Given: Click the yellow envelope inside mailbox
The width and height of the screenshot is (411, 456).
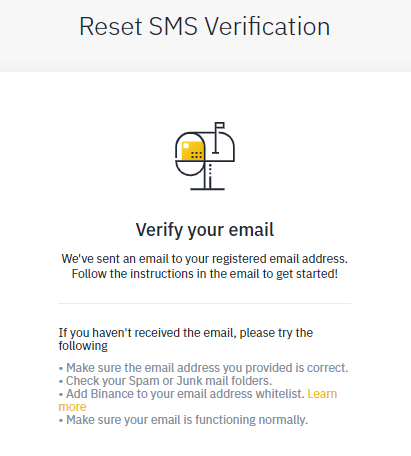Looking at the screenshot, I should tap(192, 151).
